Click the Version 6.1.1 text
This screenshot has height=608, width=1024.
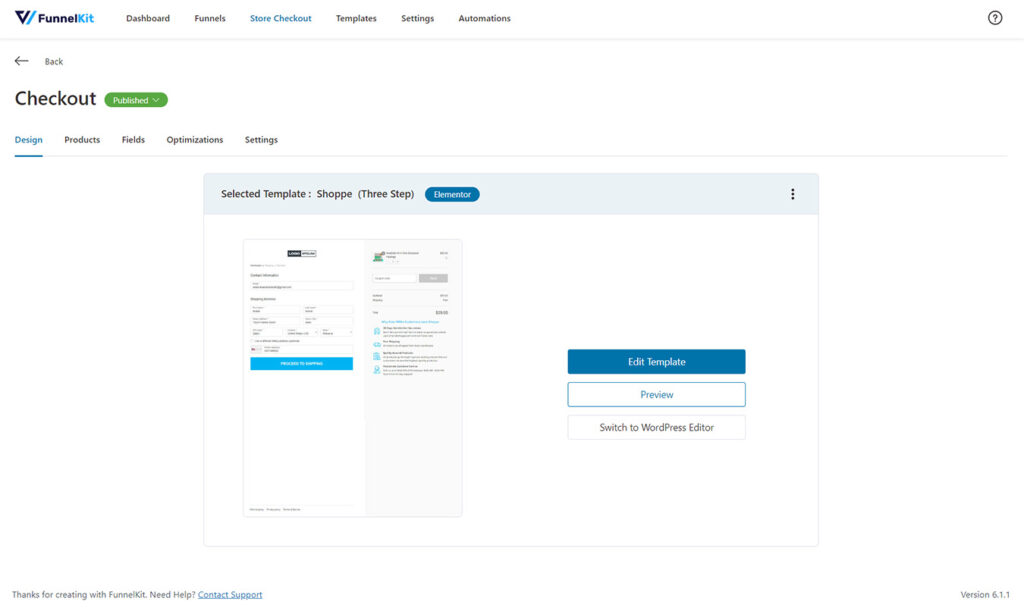(x=985, y=594)
